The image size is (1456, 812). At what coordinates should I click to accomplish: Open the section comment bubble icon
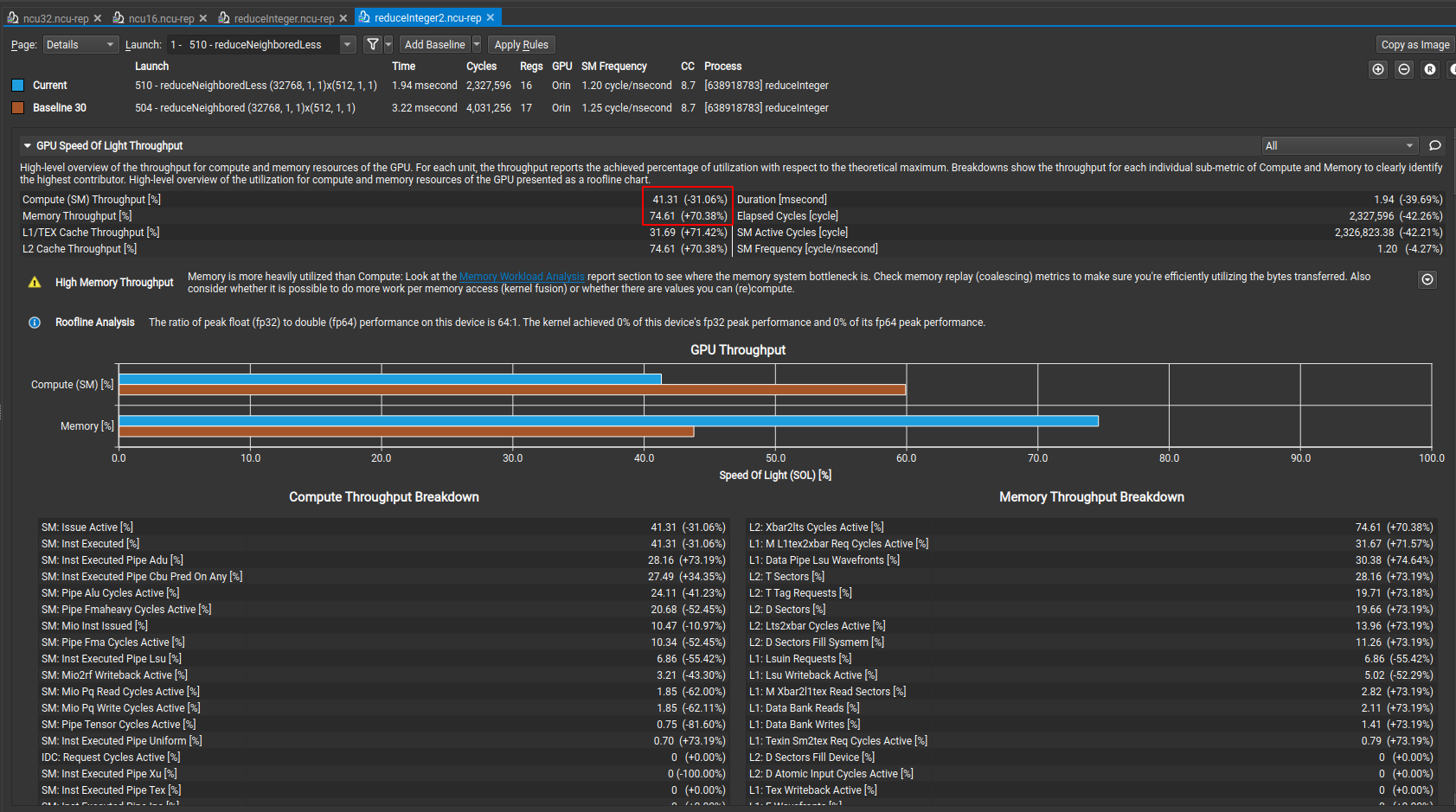pos(1435,145)
